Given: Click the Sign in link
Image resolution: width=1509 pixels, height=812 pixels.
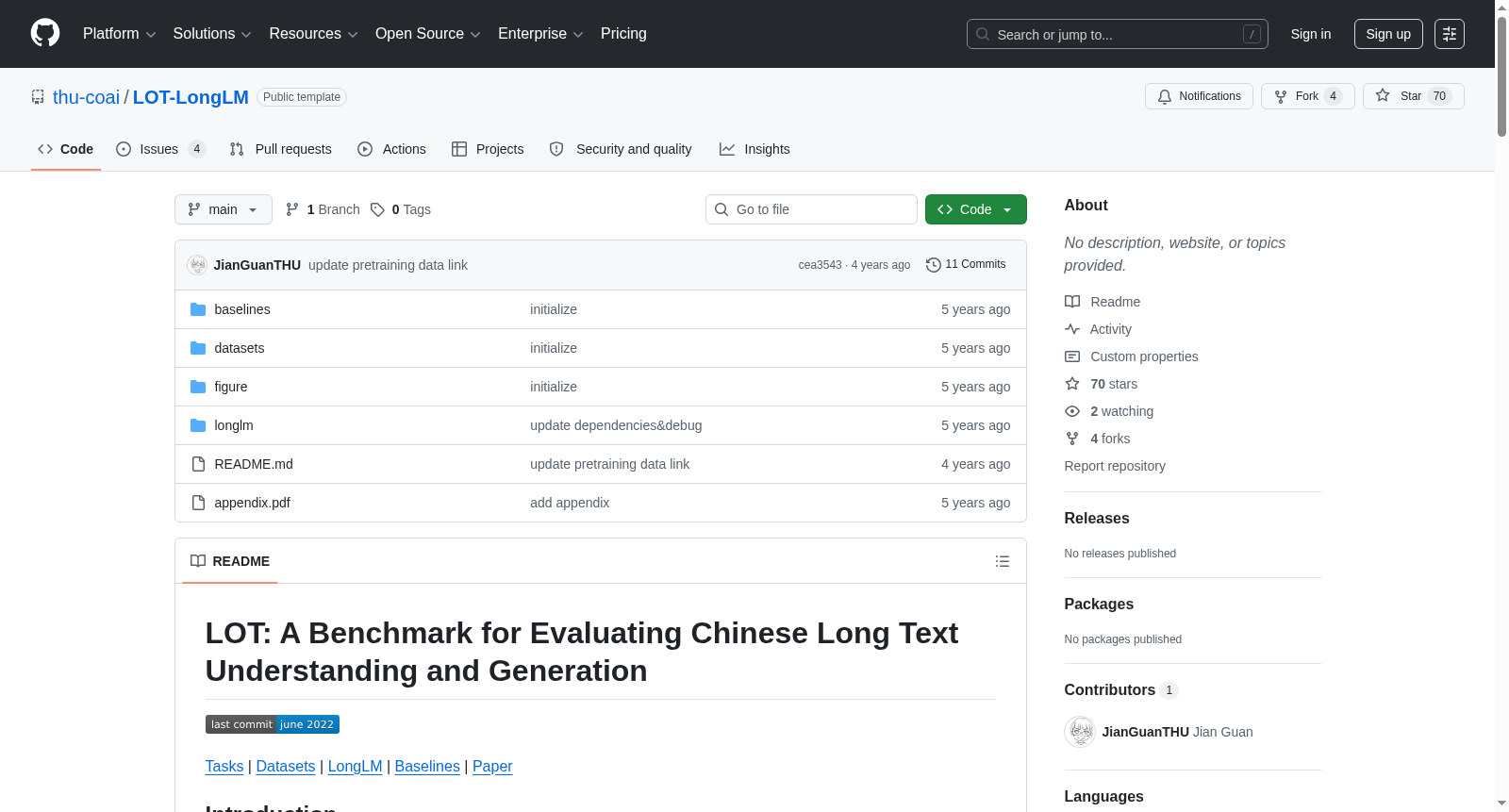Looking at the screenshot, I should [1311, 34].
